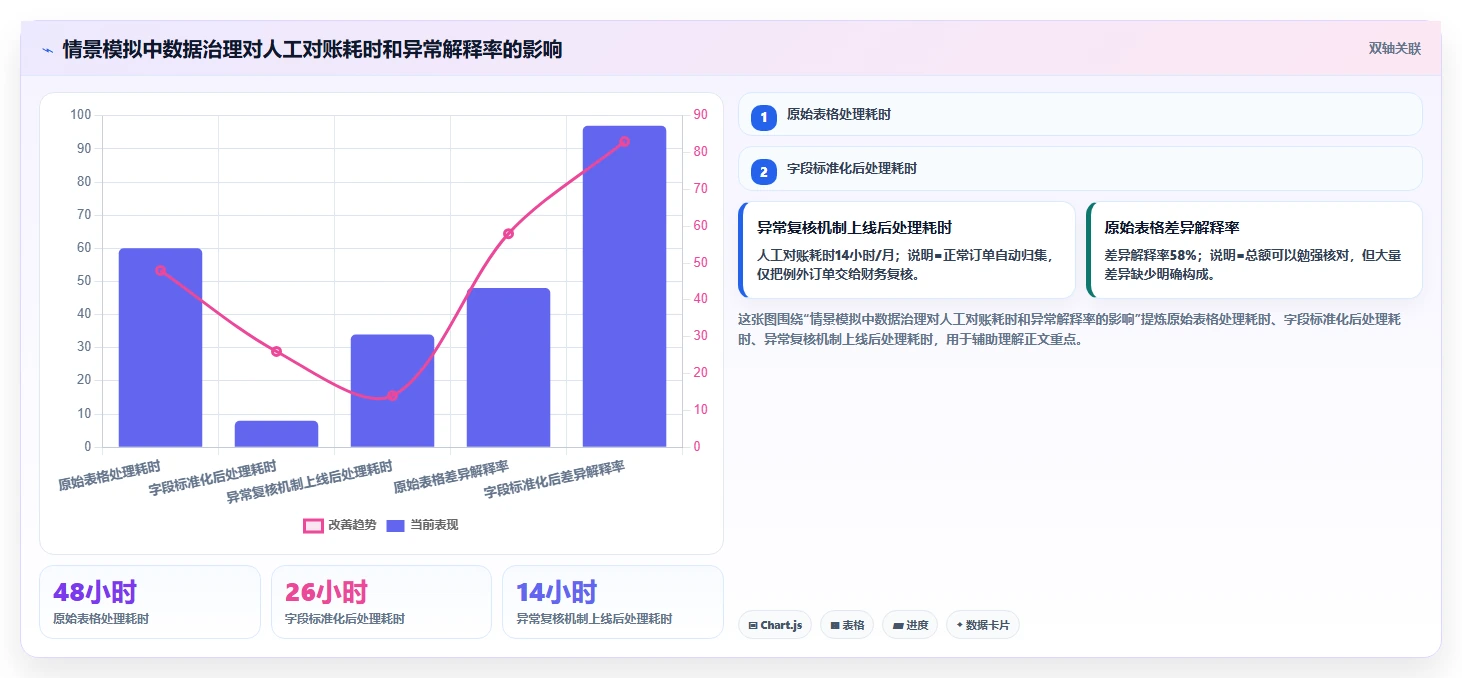The image size is (1462, 678).
Task: Click the 双轴关联 label in the header
Action: 1395,49
